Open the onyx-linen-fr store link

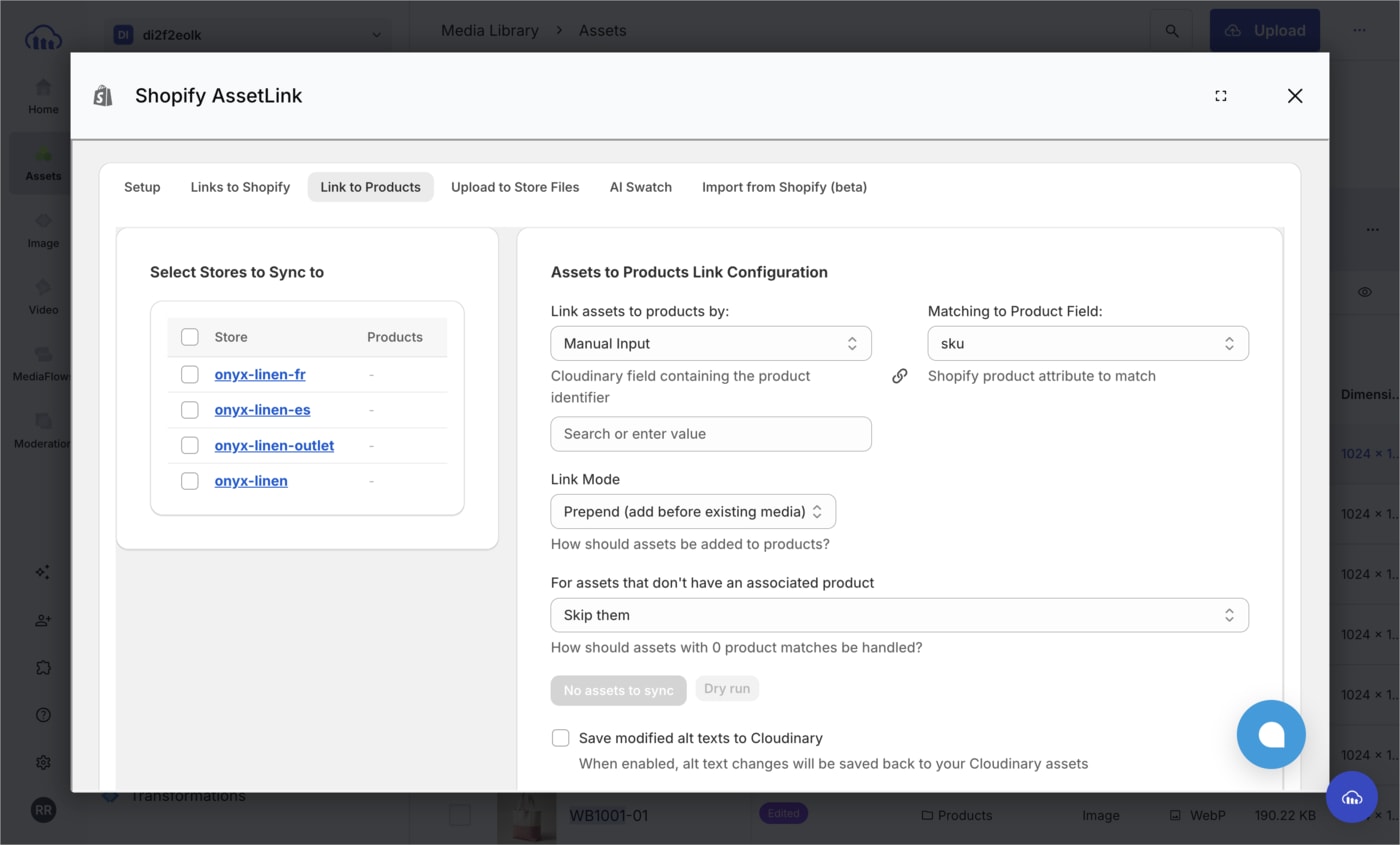pos(260,374)
